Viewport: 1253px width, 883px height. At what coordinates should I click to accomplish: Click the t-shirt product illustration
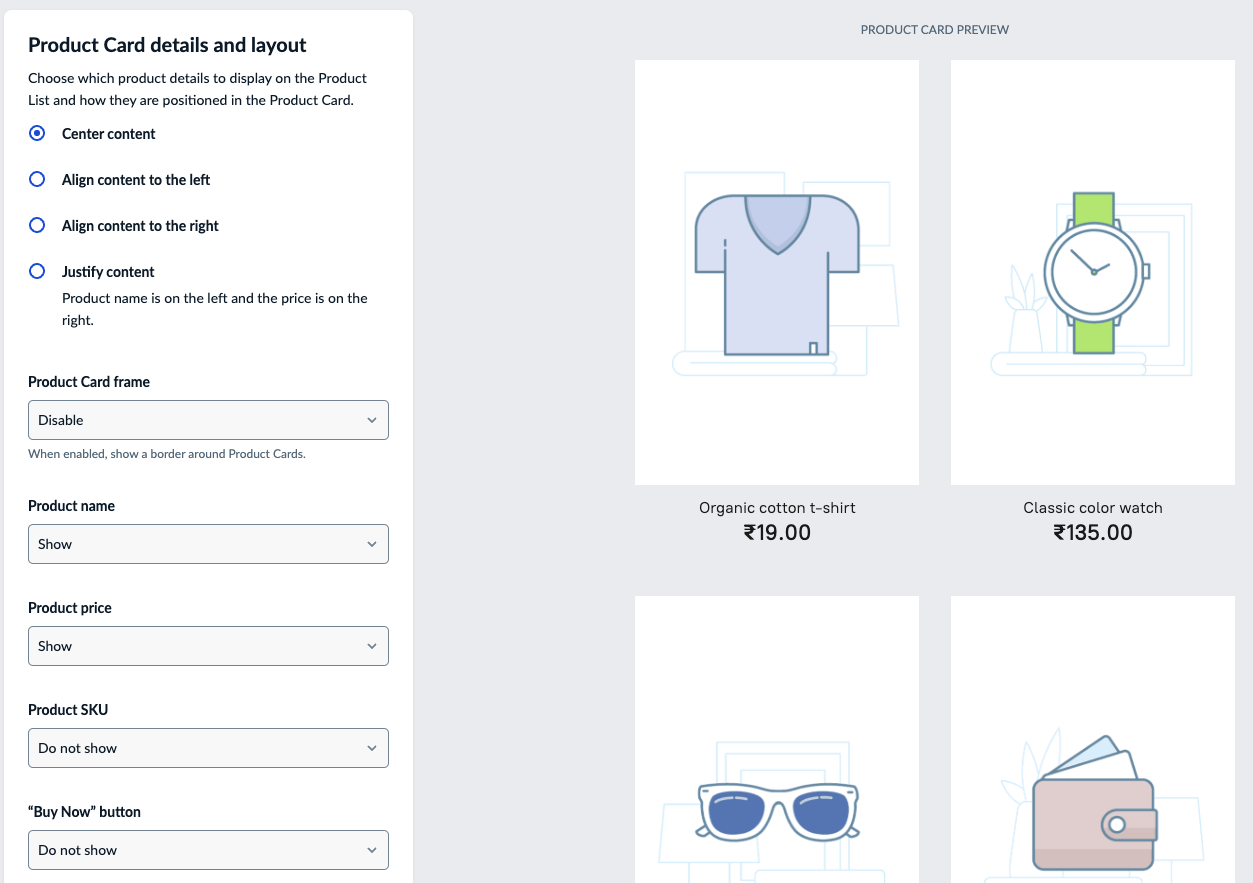[x=777, y=272]
